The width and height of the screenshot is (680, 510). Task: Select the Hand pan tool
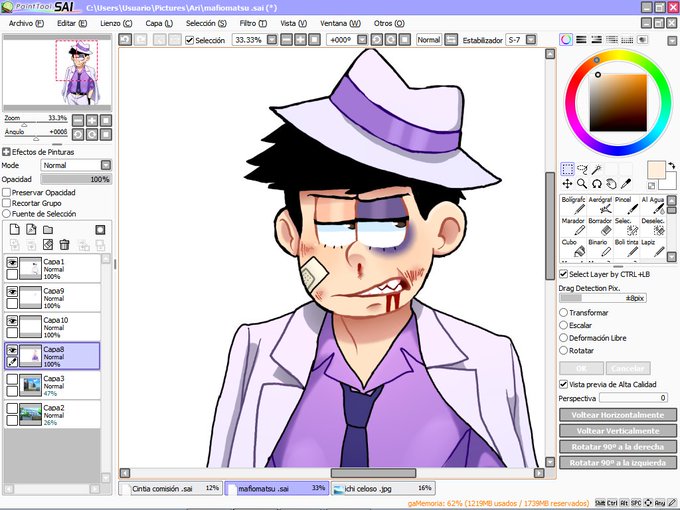[x=611, y=184]
